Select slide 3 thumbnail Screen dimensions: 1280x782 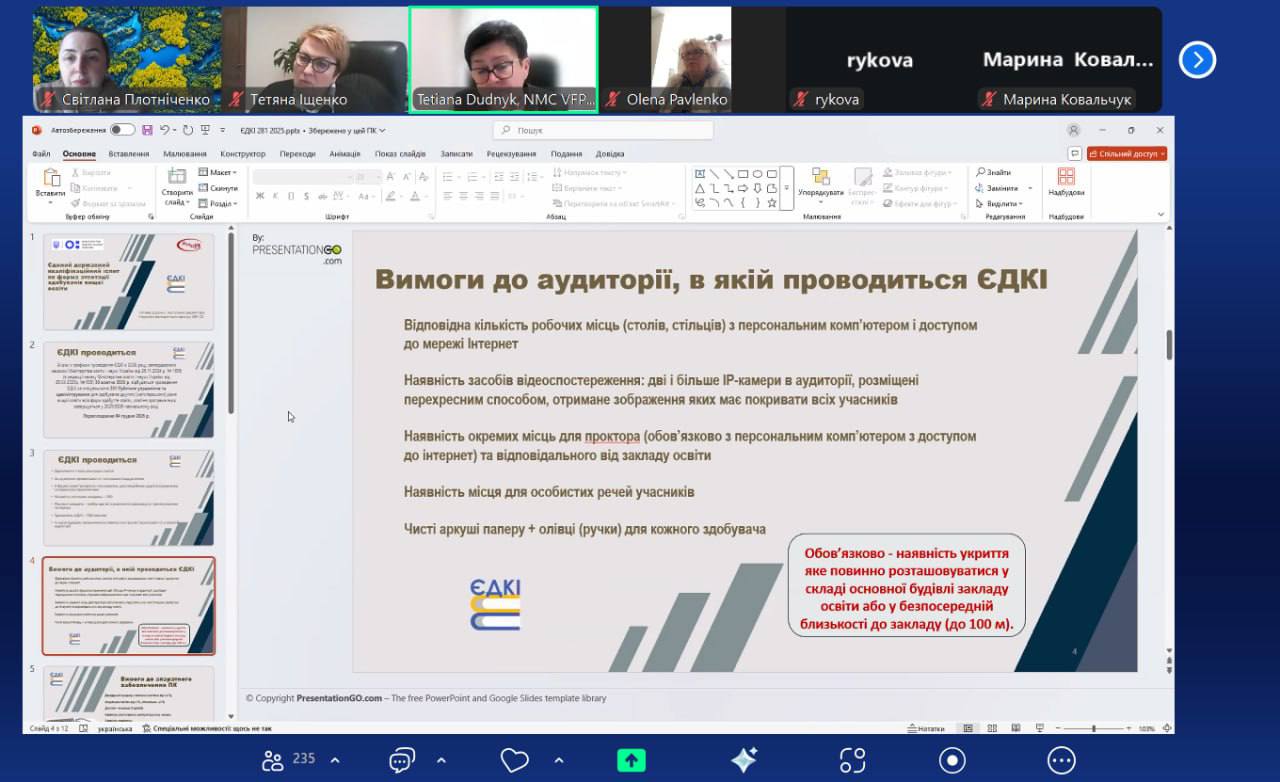point(128,497)
